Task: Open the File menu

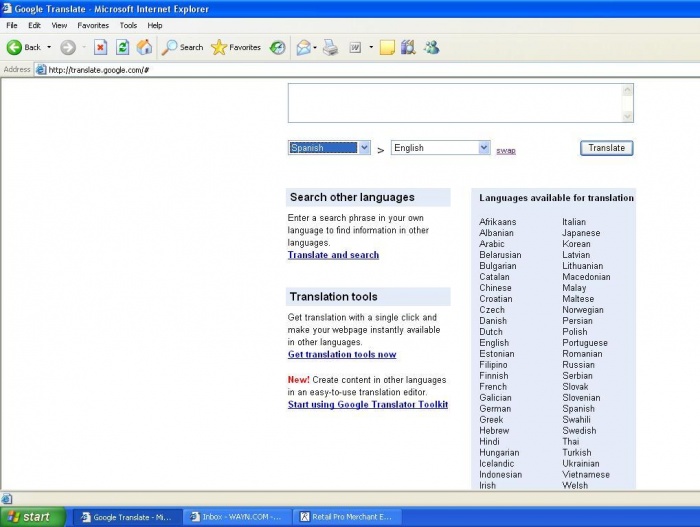Action: 12,25
